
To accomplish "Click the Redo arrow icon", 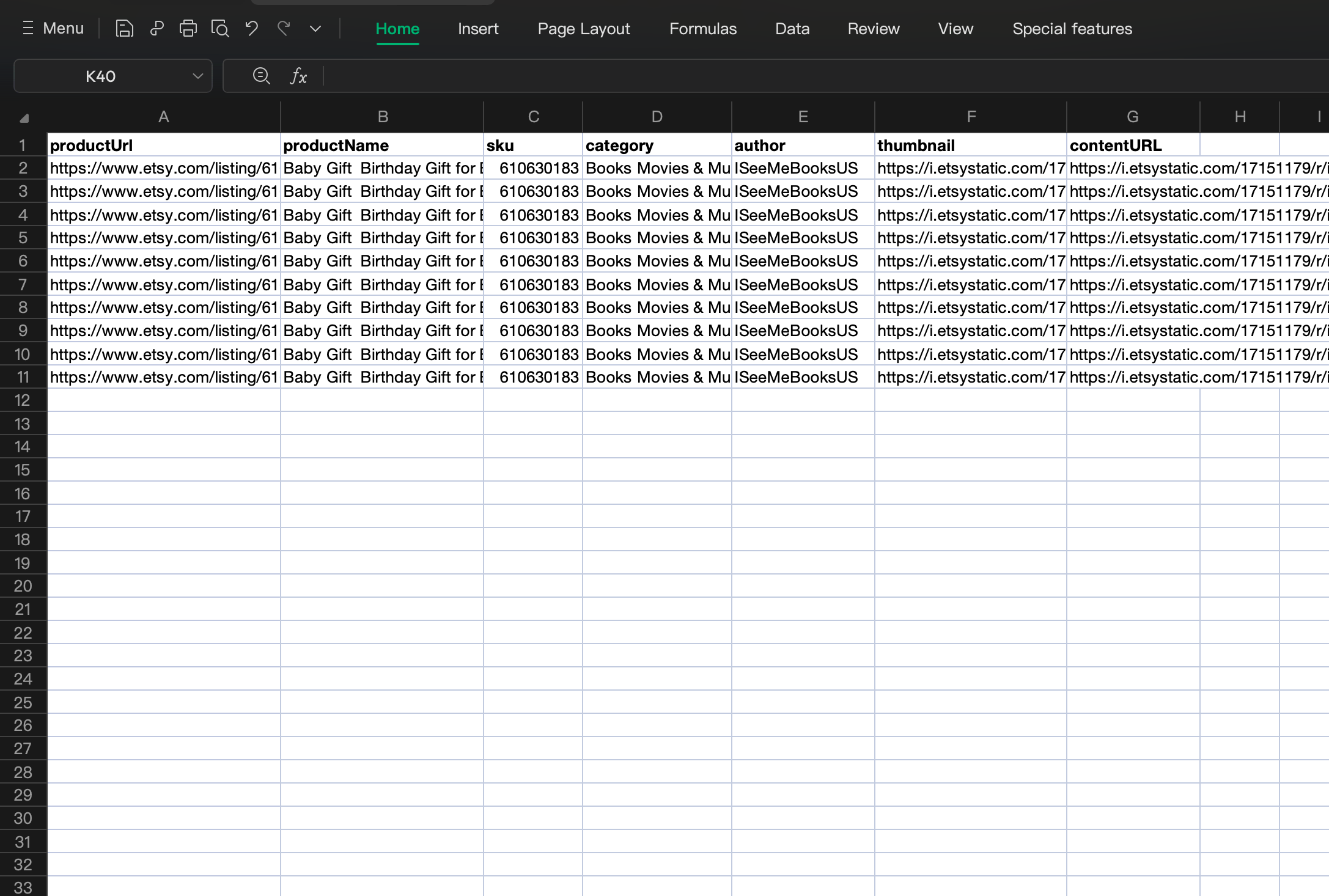I will pyautogui.click(x=284, y=29).
